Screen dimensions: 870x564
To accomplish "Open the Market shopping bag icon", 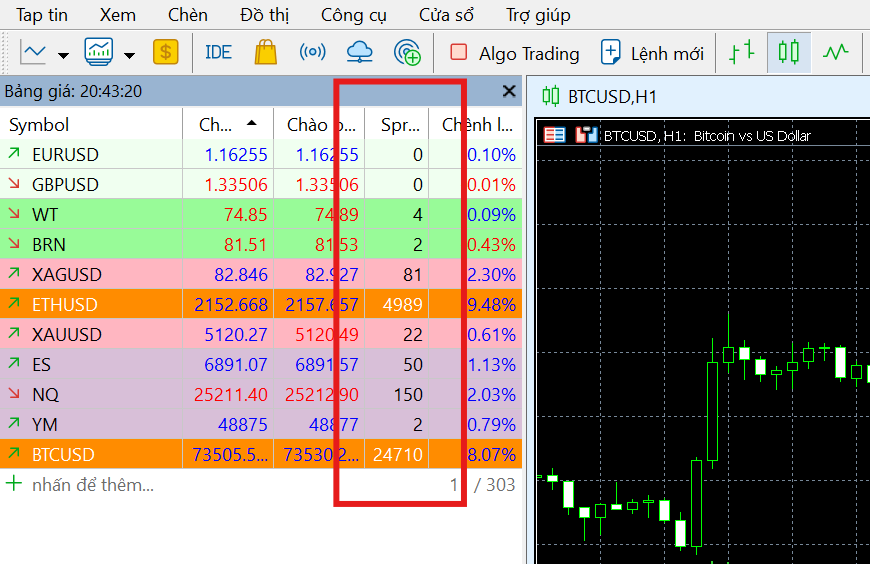I will 266,52.
